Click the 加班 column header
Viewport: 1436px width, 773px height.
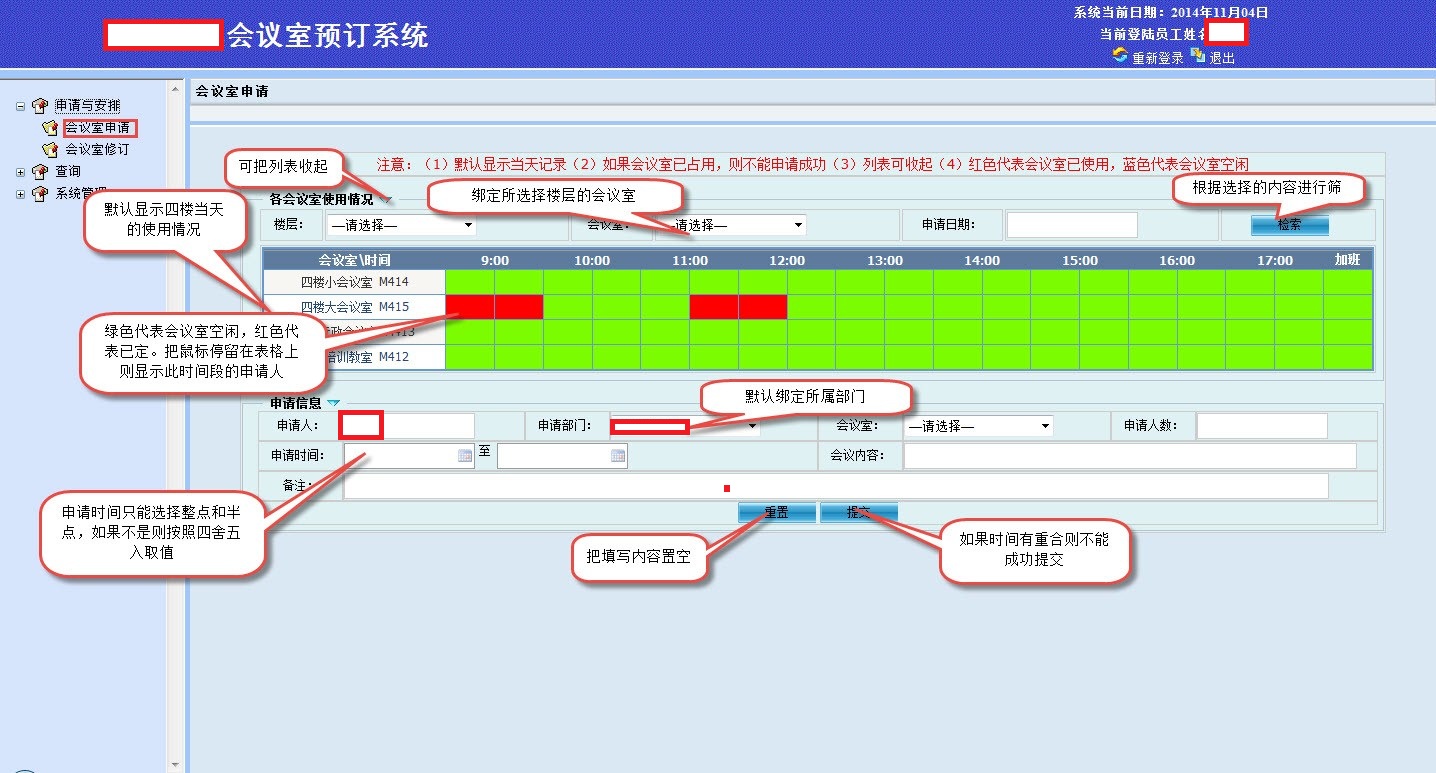click(x=1348, y=260)
